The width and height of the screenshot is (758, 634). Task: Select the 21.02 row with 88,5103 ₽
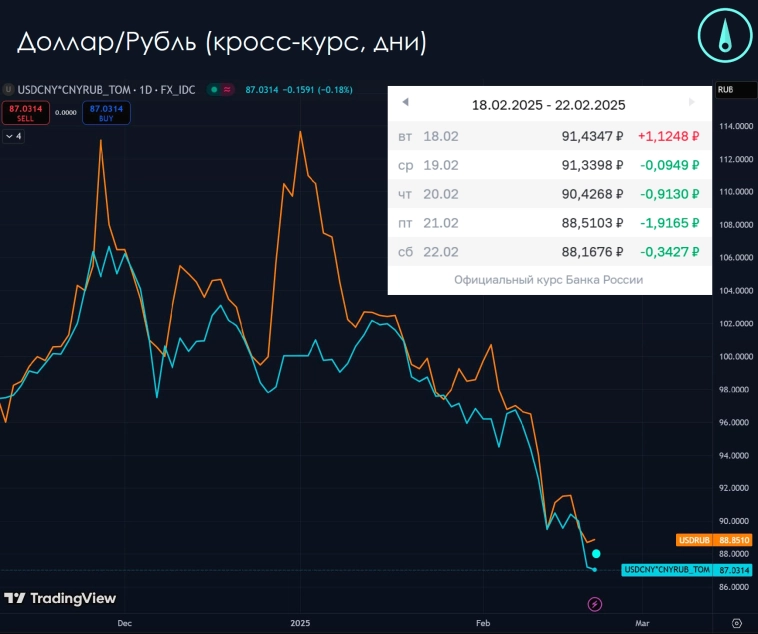click(x=550, y=223)
